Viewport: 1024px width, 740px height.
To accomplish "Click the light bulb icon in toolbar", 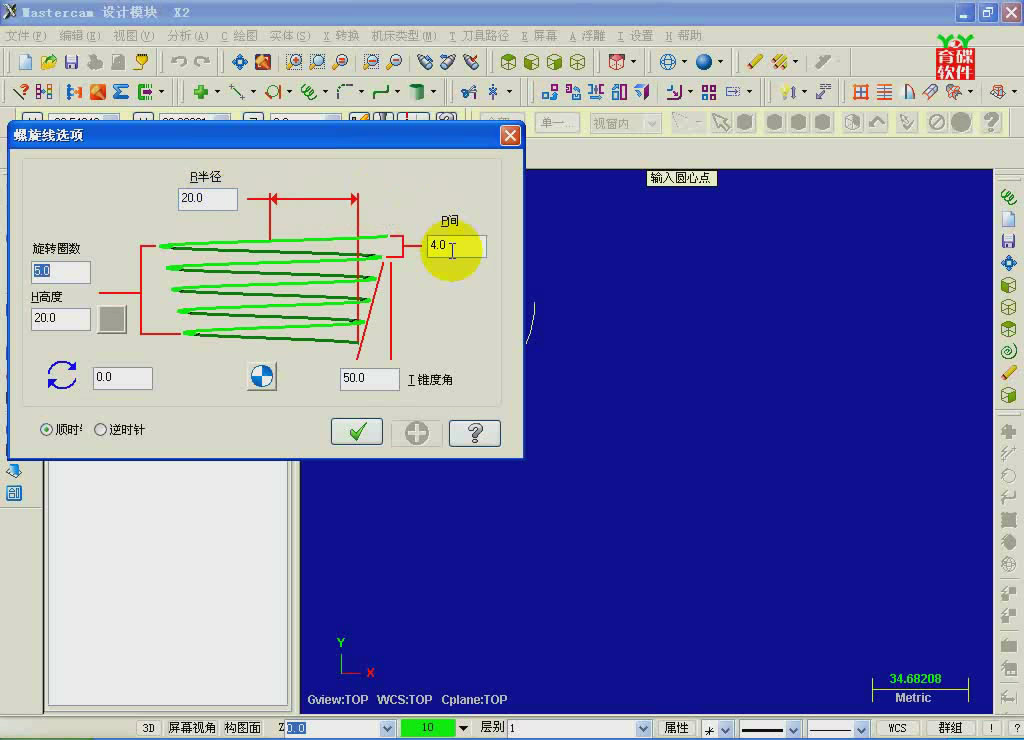I will pyautogui.click(x=788, y=92).
